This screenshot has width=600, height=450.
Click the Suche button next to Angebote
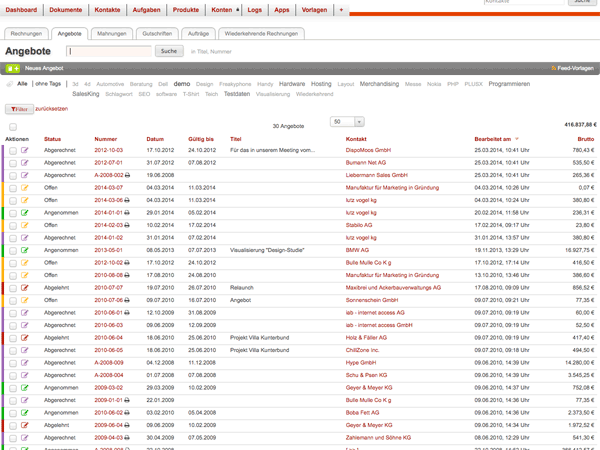(x=169, y=51)
